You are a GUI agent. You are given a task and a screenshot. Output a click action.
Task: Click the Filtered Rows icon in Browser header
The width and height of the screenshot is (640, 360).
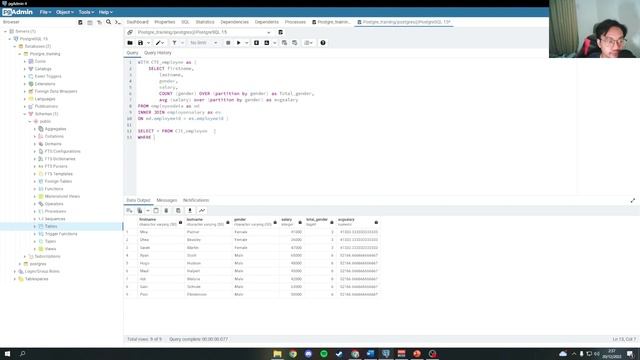(99, 22)
